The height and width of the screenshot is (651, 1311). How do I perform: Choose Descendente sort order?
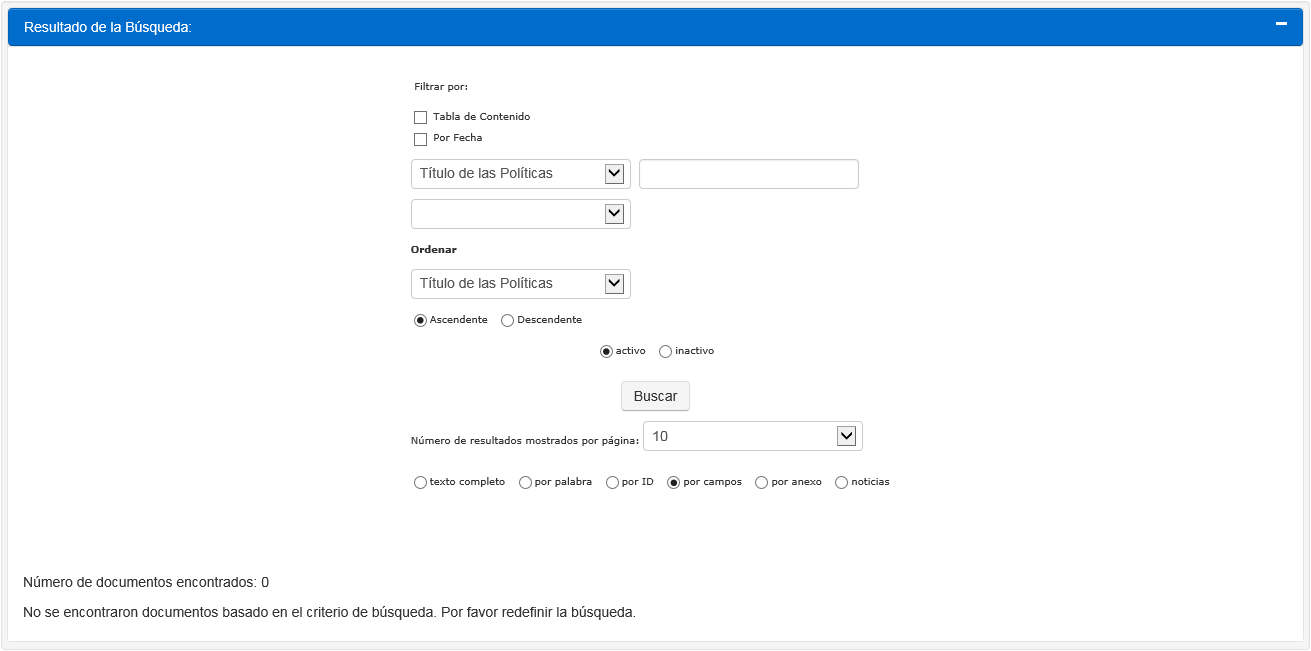[x=508, y=321]
